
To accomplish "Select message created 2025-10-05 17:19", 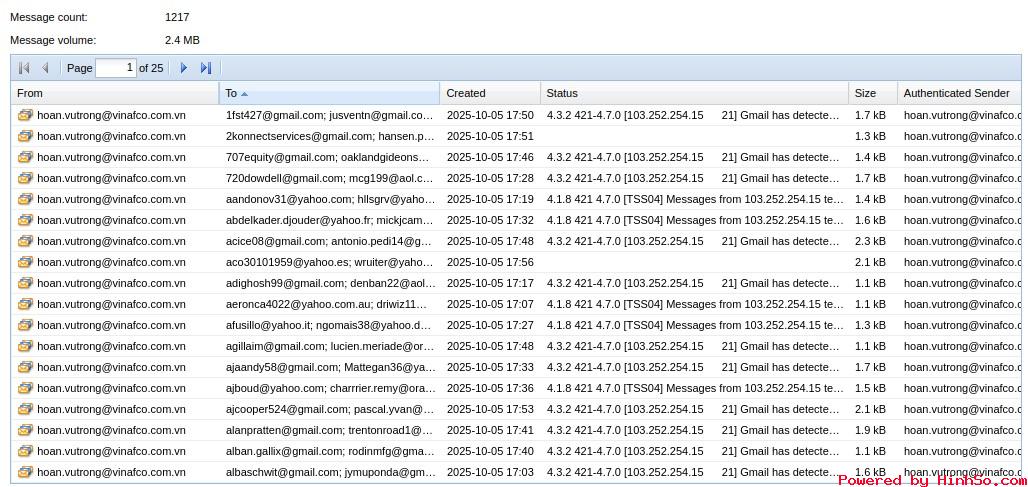I will click(489, 199).
